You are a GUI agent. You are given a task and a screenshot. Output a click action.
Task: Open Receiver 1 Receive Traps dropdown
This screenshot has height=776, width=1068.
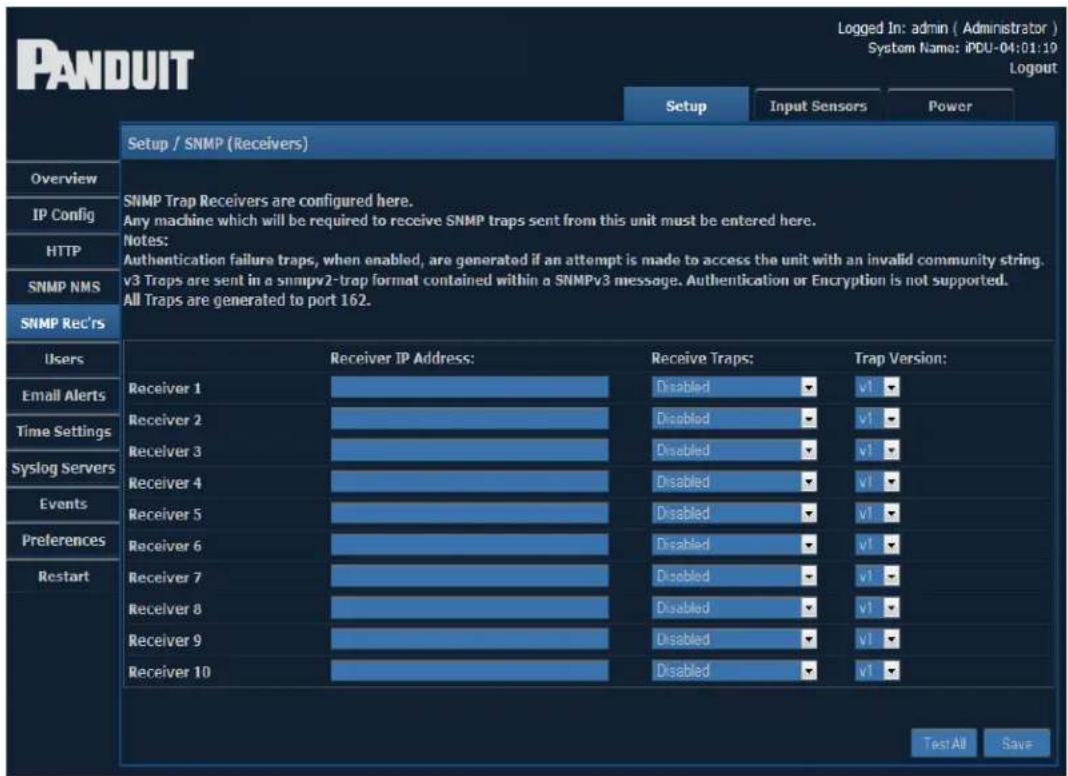pyautogui.click(x=734, y=387)
